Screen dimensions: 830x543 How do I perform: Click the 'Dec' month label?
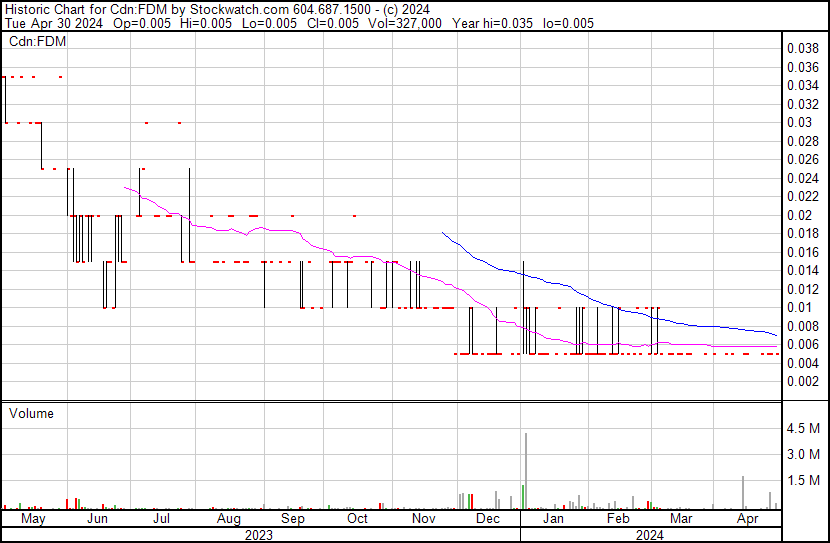point(488,518)
